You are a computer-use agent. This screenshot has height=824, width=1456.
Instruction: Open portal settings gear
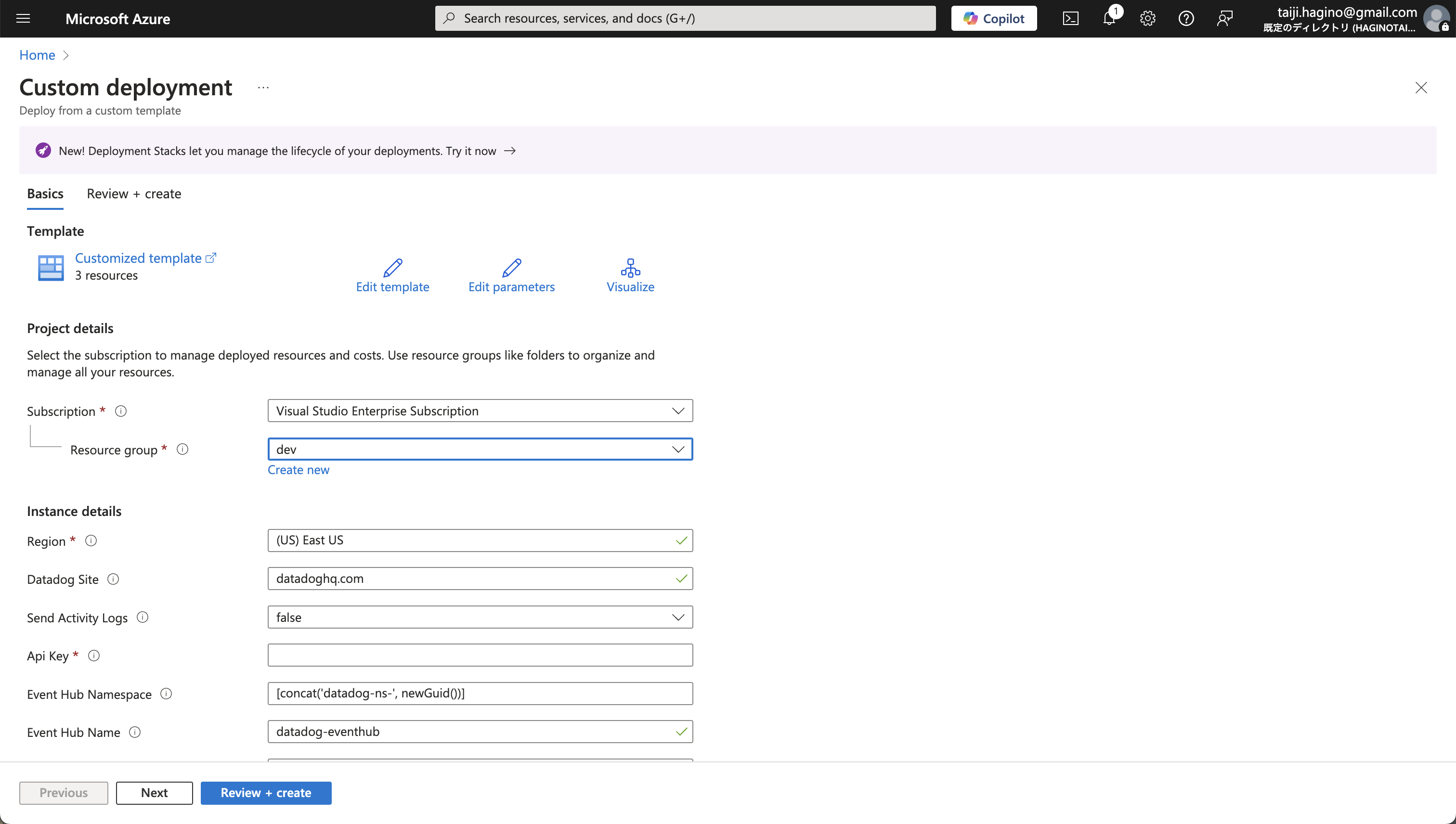tap(1147, 18)
